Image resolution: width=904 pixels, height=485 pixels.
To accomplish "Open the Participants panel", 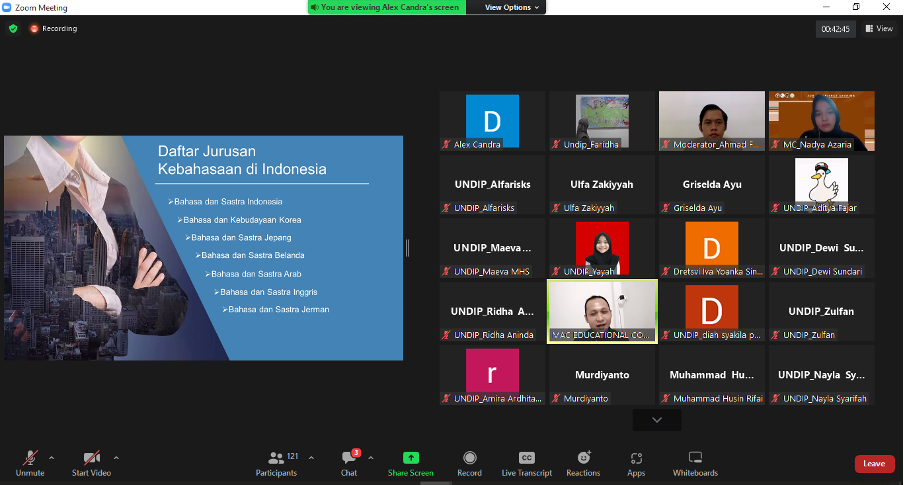I will [276, 462].
